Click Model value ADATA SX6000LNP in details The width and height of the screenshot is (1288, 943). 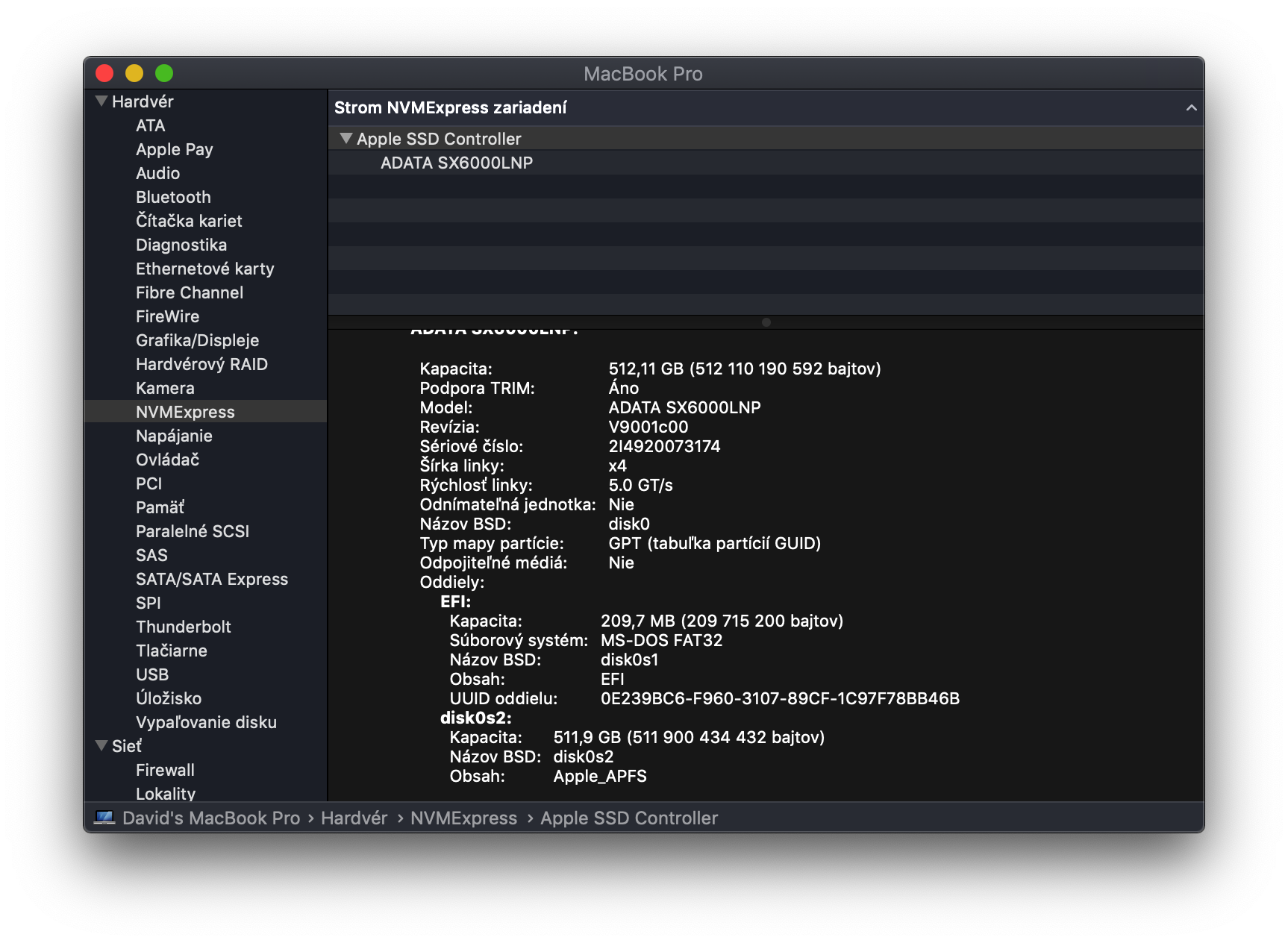click(684, 407)
